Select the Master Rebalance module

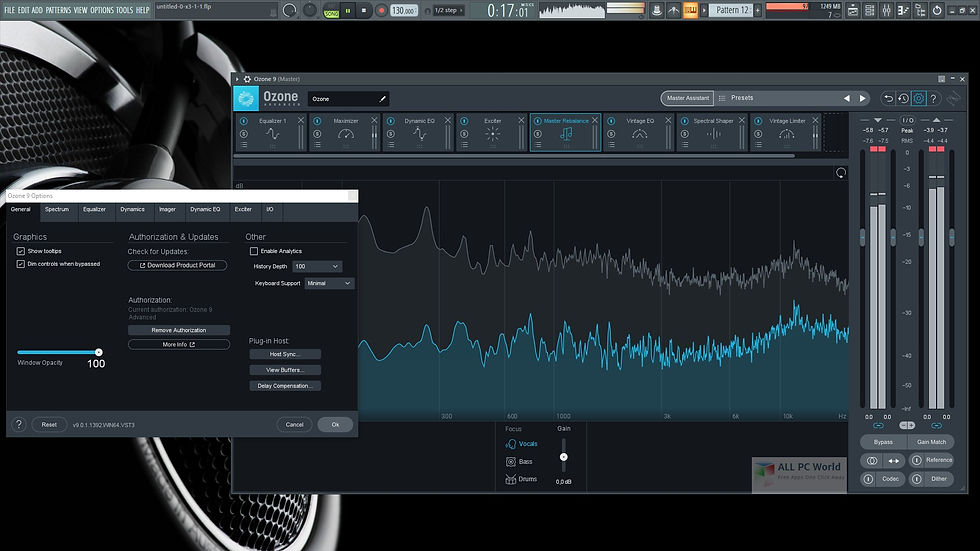click(x=566, y=134)
